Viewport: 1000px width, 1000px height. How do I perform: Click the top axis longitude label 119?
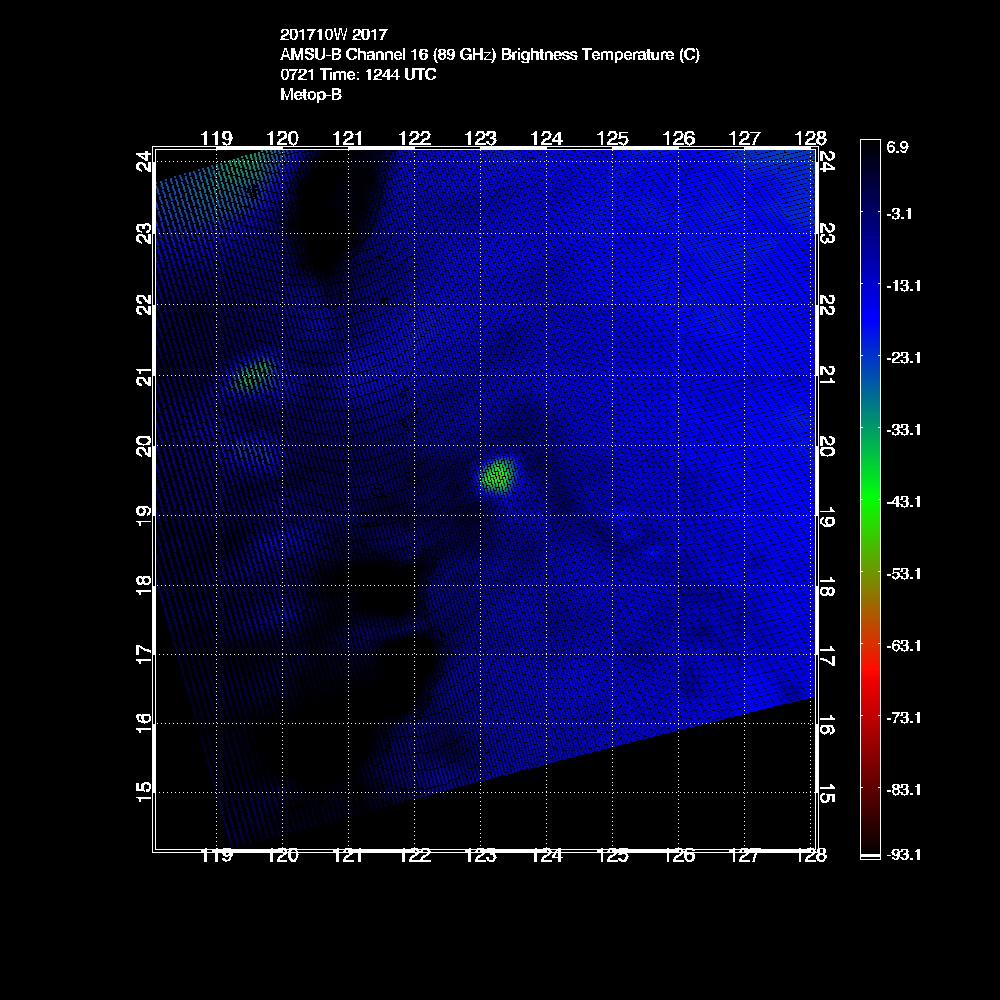(217, 138)
